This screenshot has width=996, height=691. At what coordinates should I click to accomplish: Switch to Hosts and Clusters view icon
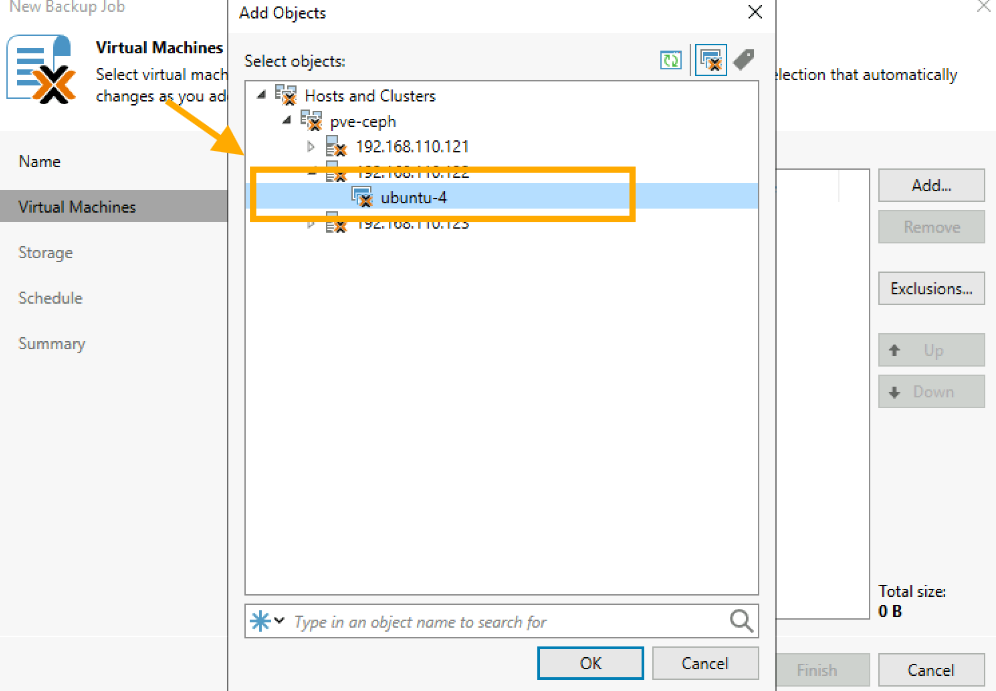(x=711, y=61)
